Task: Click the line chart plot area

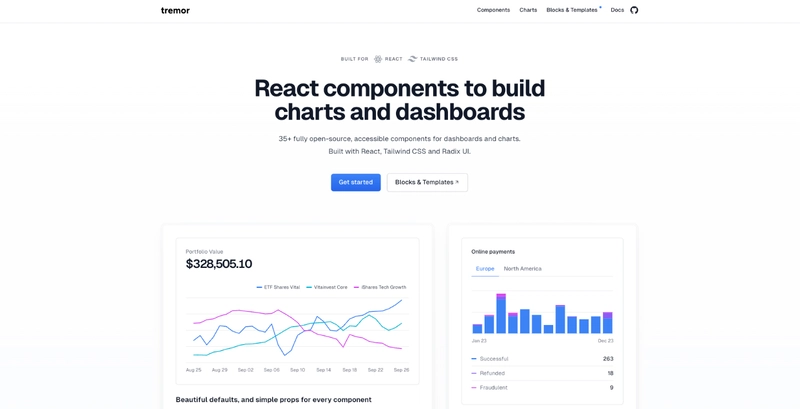Action: coord(297,329)
